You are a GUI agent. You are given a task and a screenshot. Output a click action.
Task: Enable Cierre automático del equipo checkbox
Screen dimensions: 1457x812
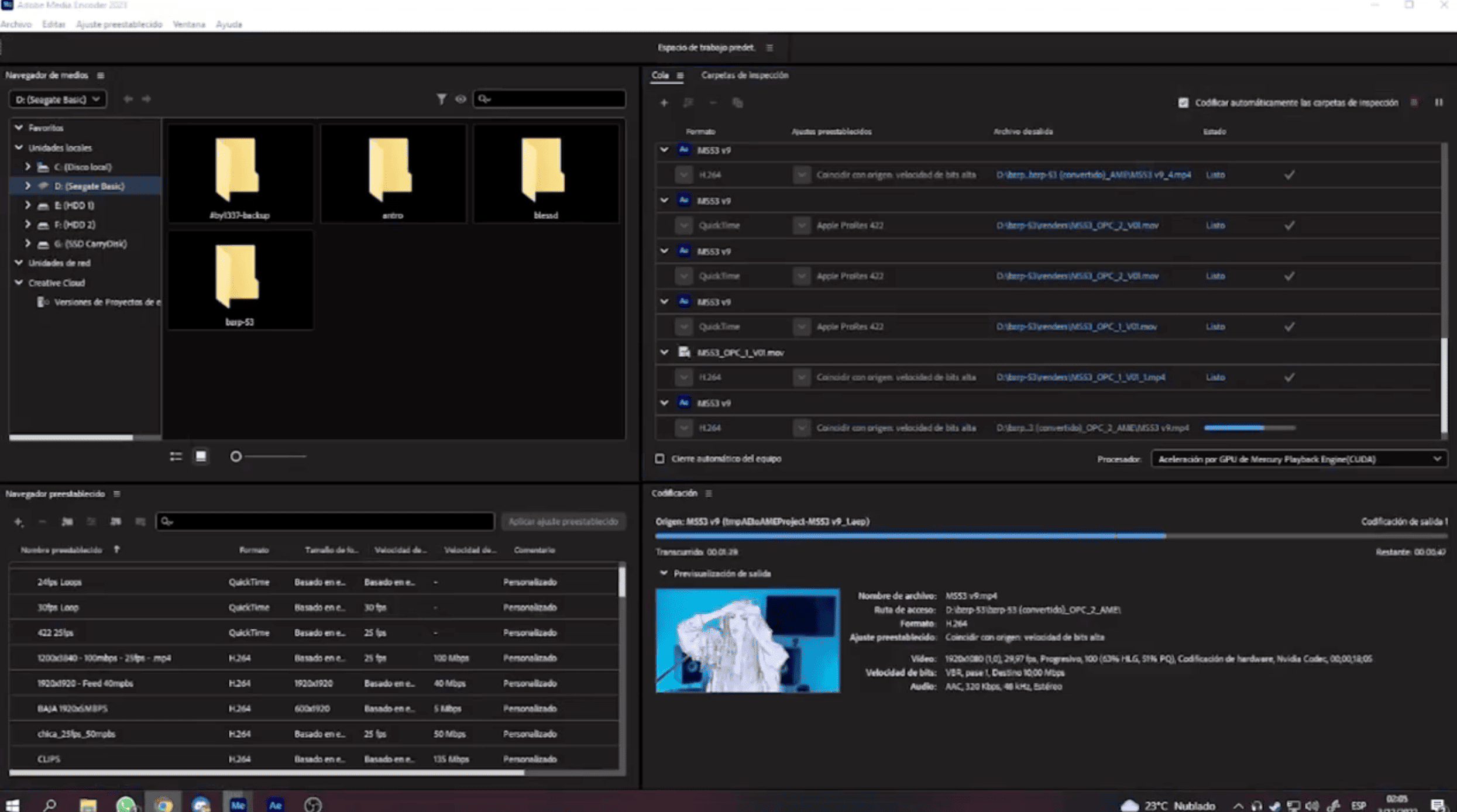click(659, 459)
